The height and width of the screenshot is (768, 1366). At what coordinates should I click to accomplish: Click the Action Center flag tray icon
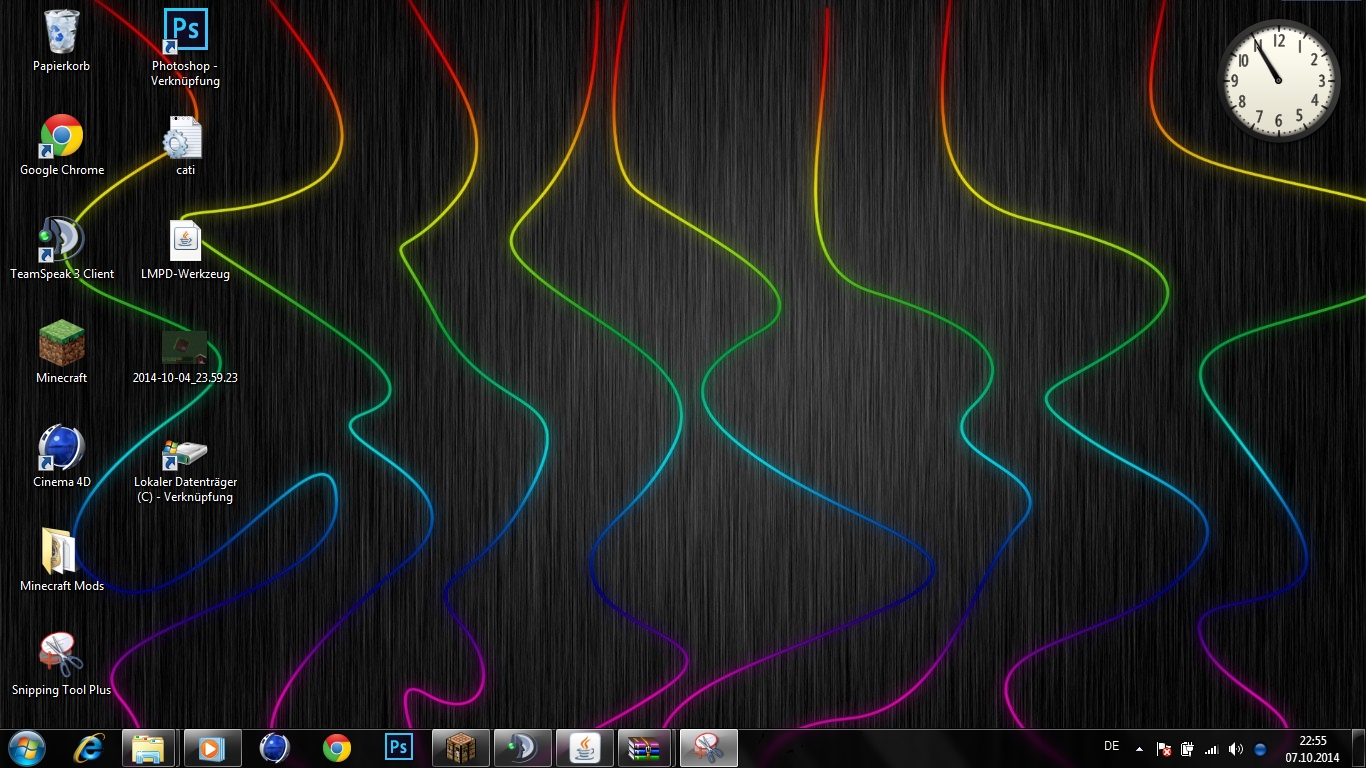[1164, 749]
